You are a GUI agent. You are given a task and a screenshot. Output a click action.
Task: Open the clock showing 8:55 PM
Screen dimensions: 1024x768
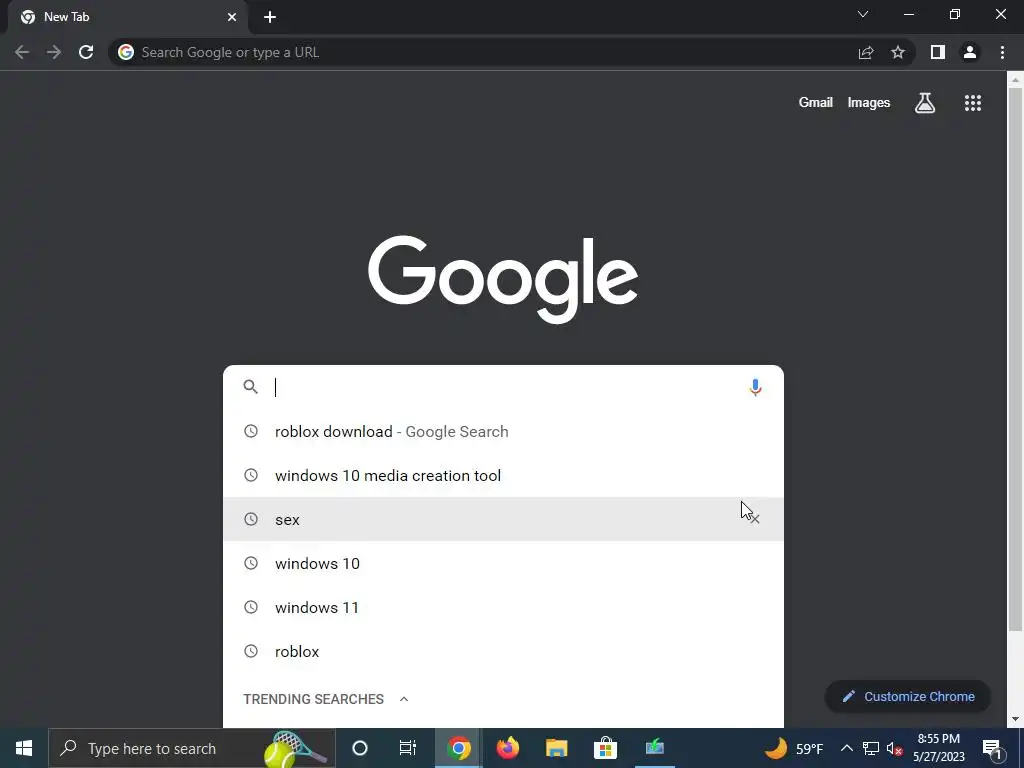coord(938,748)
